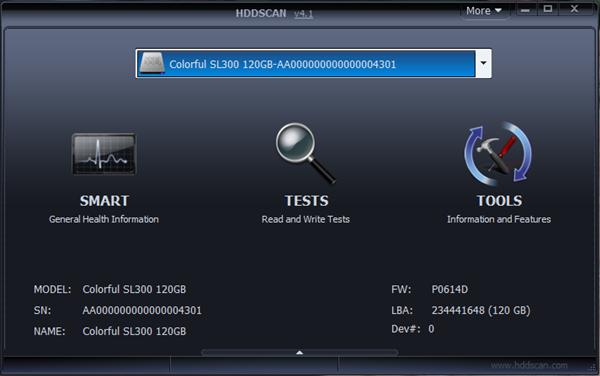The height and width of the screenshot is (376, 600).
Task: Expand the bottom panel arrow handle
Action: pos(300,352)
